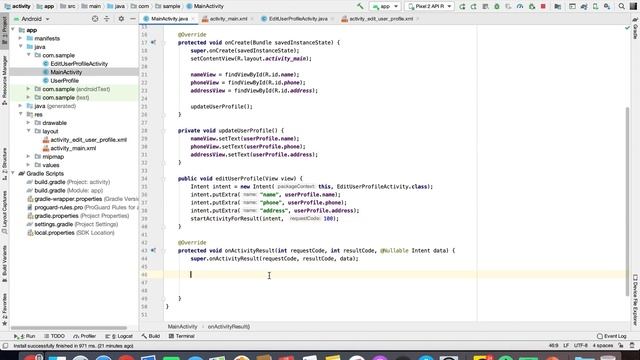Open the AVD Manager icon
The height and width of the screenshot is (360, 640).
point(596,7)
